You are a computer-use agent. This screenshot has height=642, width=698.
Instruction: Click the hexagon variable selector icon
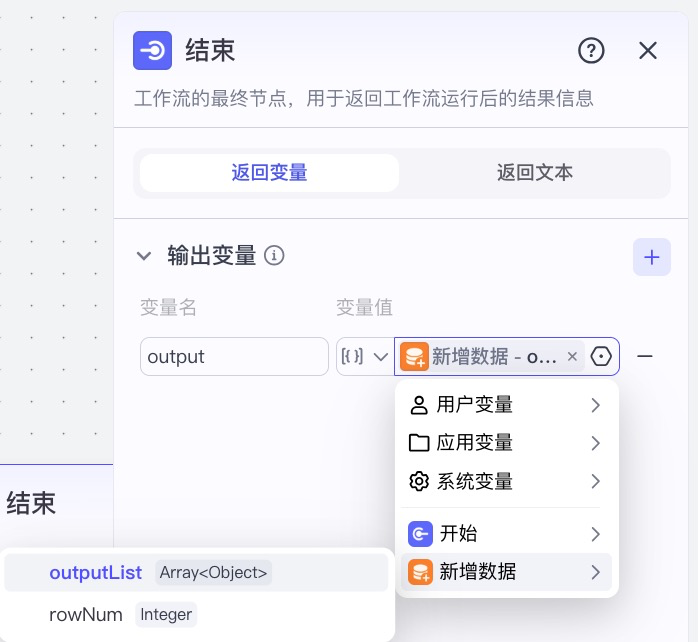point(601,356)
